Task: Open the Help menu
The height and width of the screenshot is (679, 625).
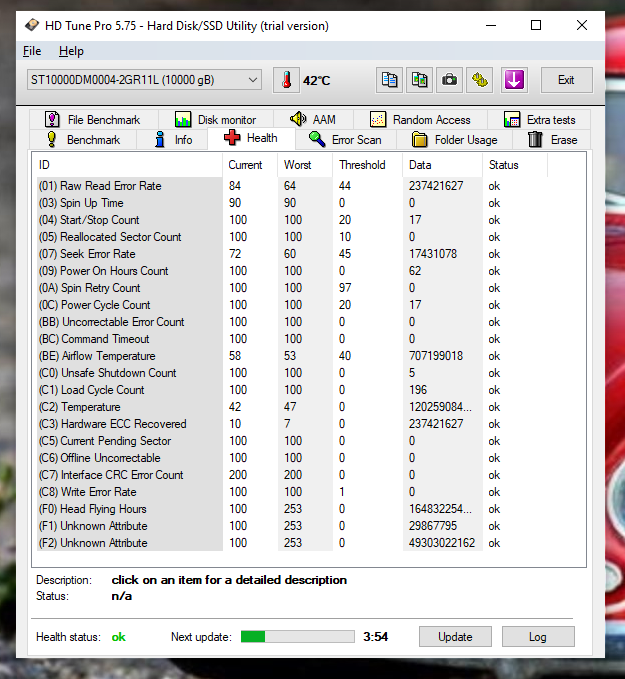Action: click(x=71, y=51)
